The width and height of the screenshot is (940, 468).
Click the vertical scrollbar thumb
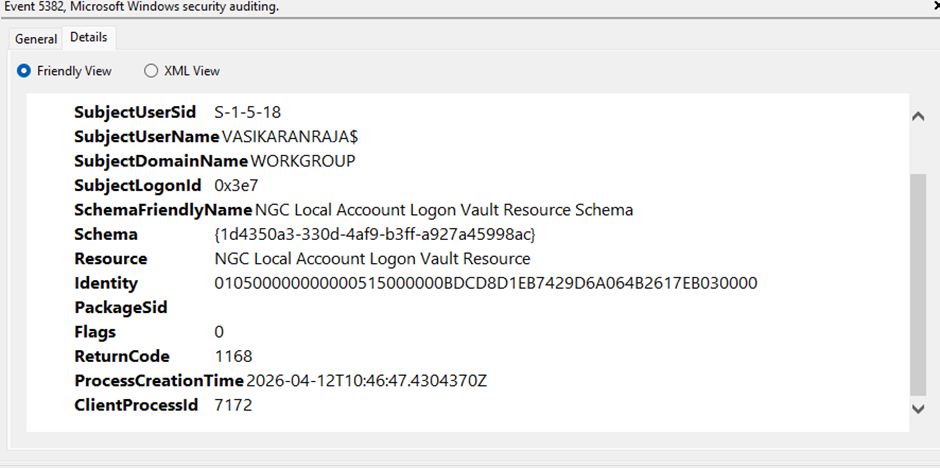917,285
